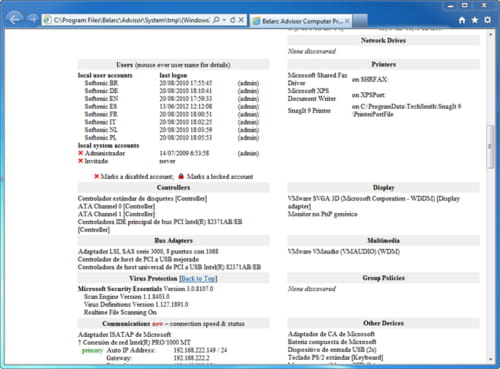Click Monitor no PnP genérico entry

323,214
